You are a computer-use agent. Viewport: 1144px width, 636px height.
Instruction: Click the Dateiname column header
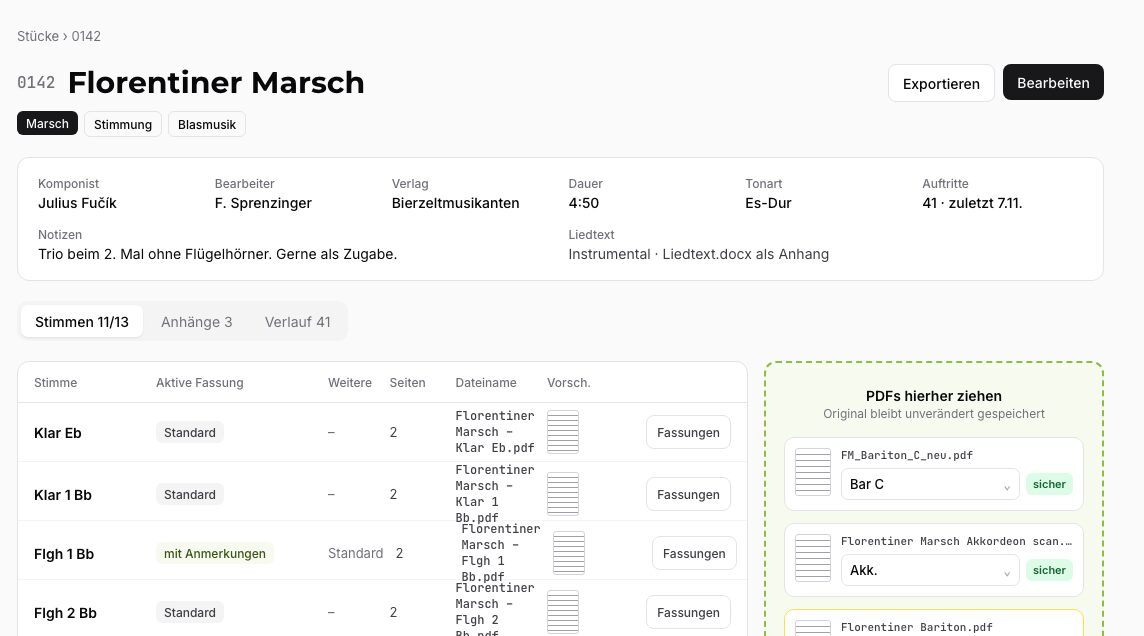486,383
